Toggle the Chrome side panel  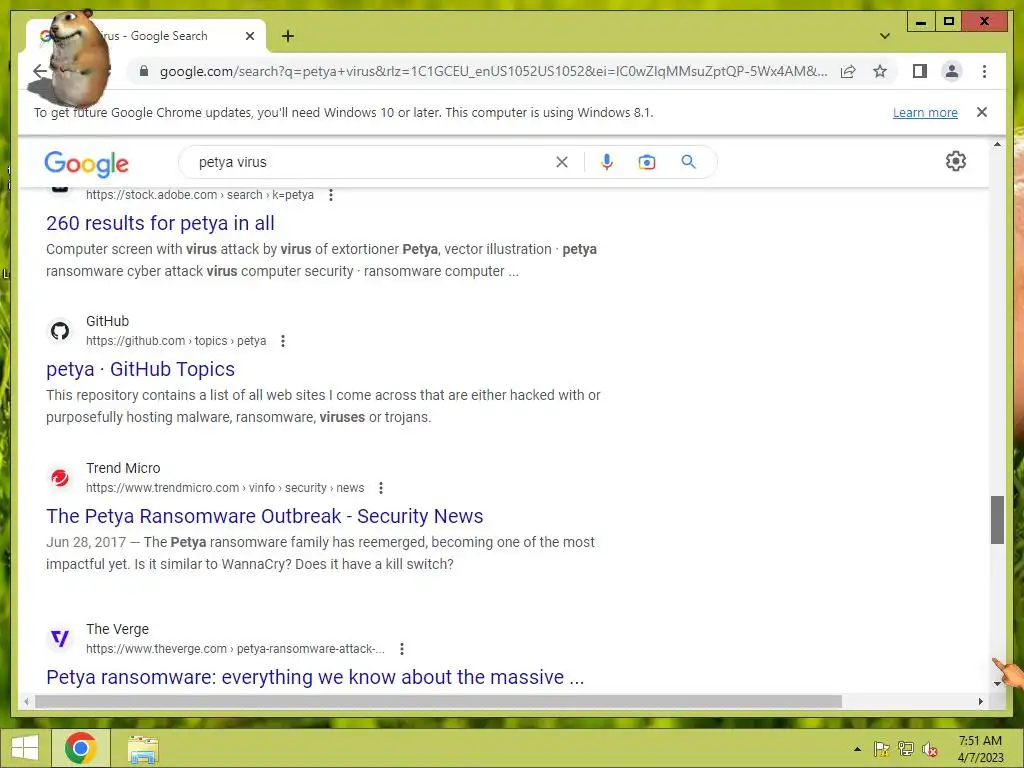920,71
